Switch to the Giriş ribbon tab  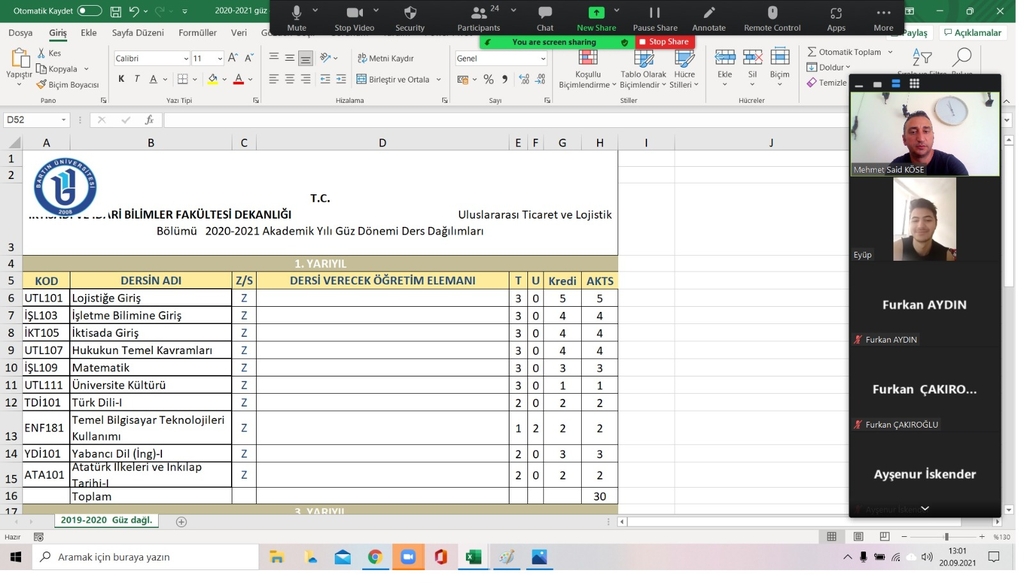(x=57, y=33)
